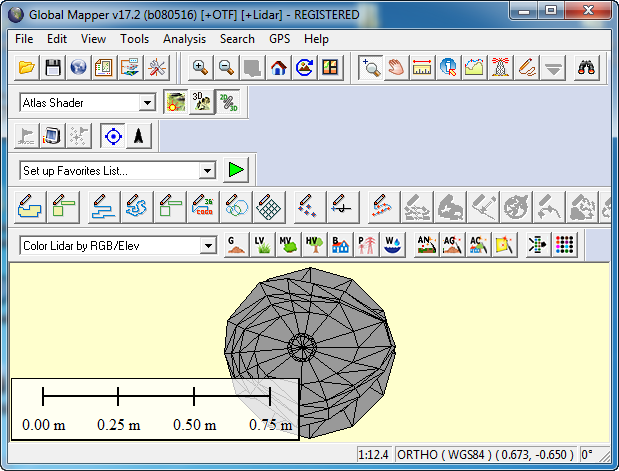
Task: Click the 1:12.4 scale in status bar
Action: pos(376,455)
